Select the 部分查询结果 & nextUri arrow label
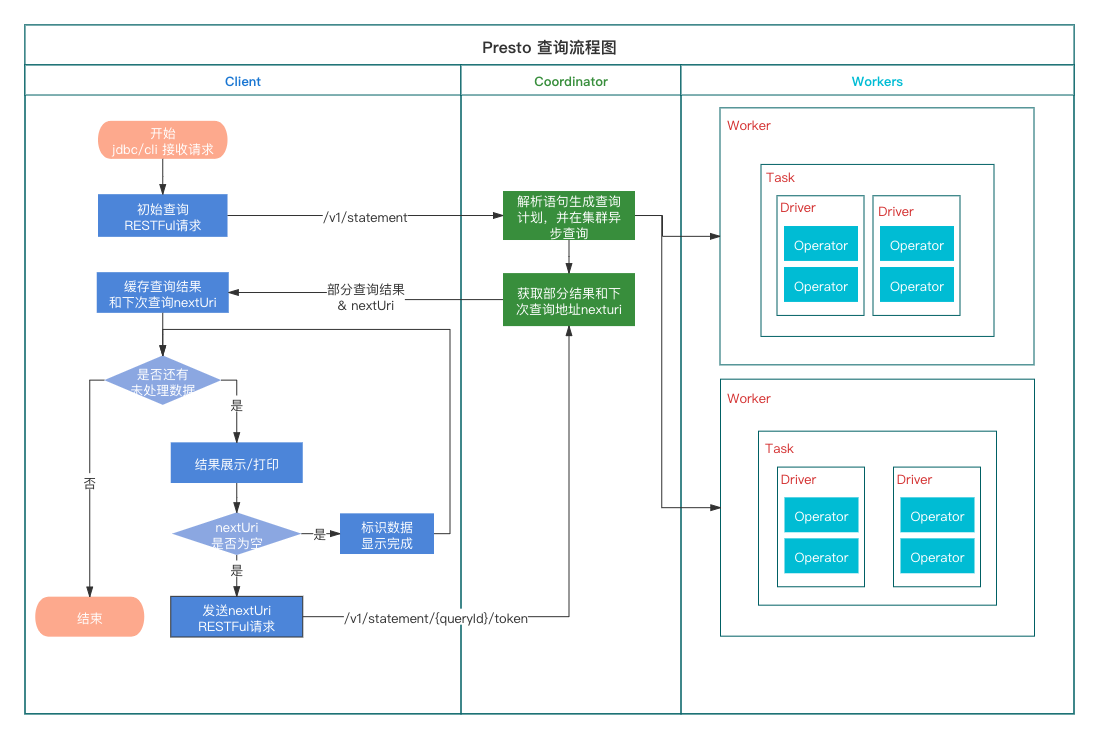This screenshot has height=739, width=1099. pyautogui.click(x=365, y=297)
